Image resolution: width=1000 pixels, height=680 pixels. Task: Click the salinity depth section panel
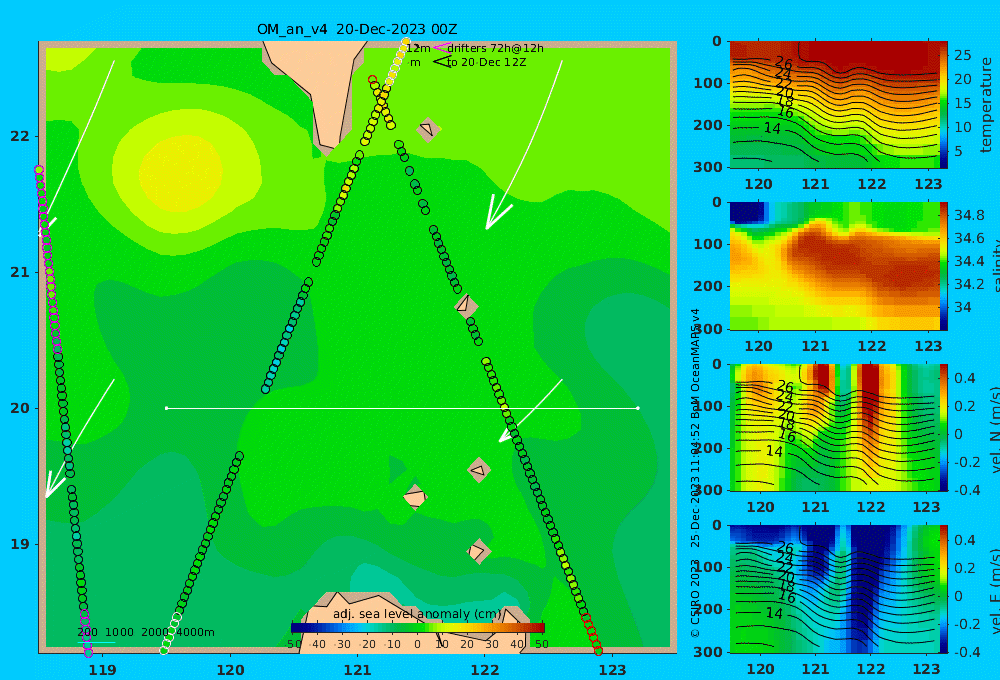[834, 266]
